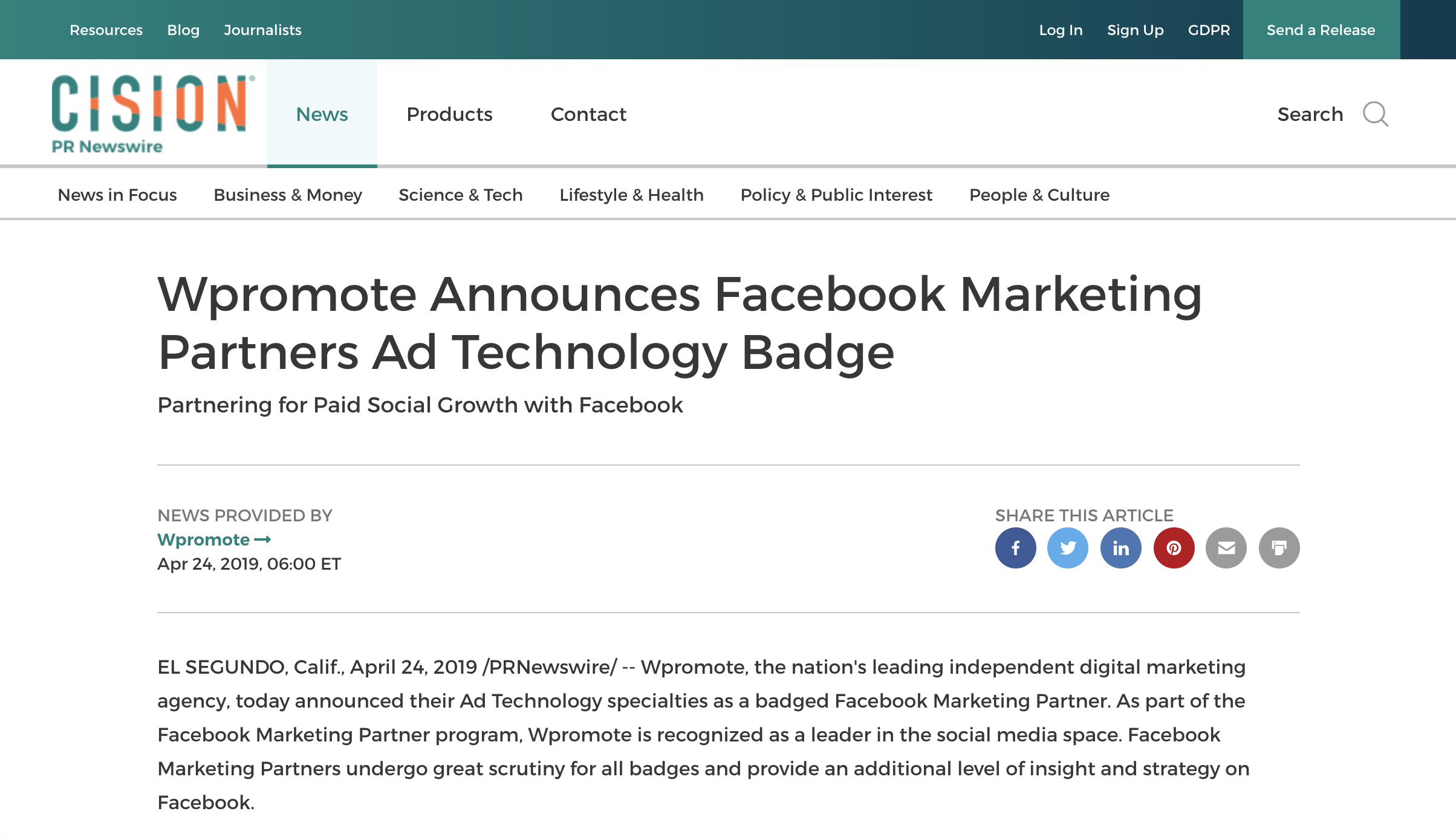Image resolution: width=1456 pixels, height=837 pixels.
Task: Click the Send a Release button
Action: (x=1321, y=30)
